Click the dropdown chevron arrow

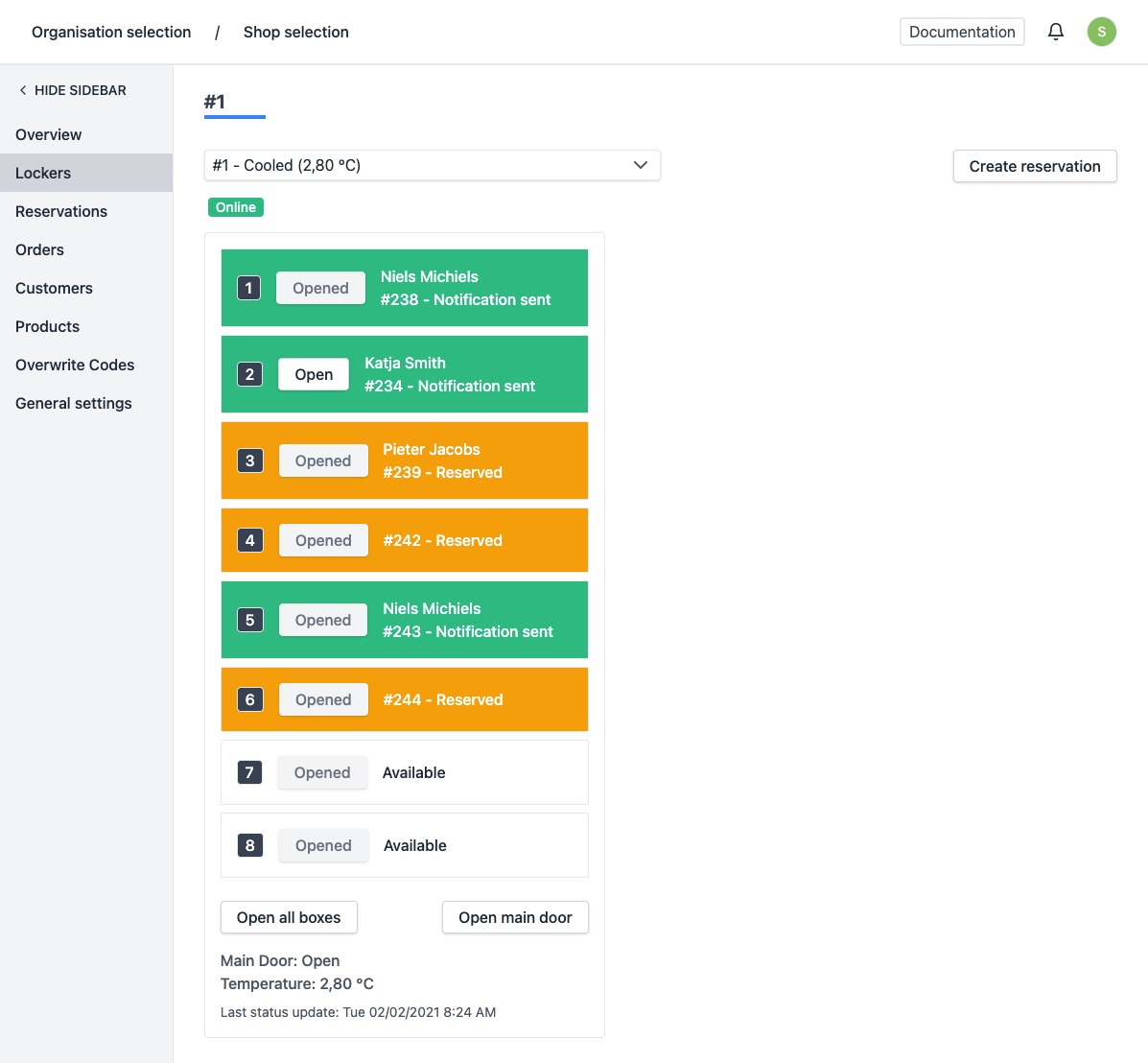(641, 165)
